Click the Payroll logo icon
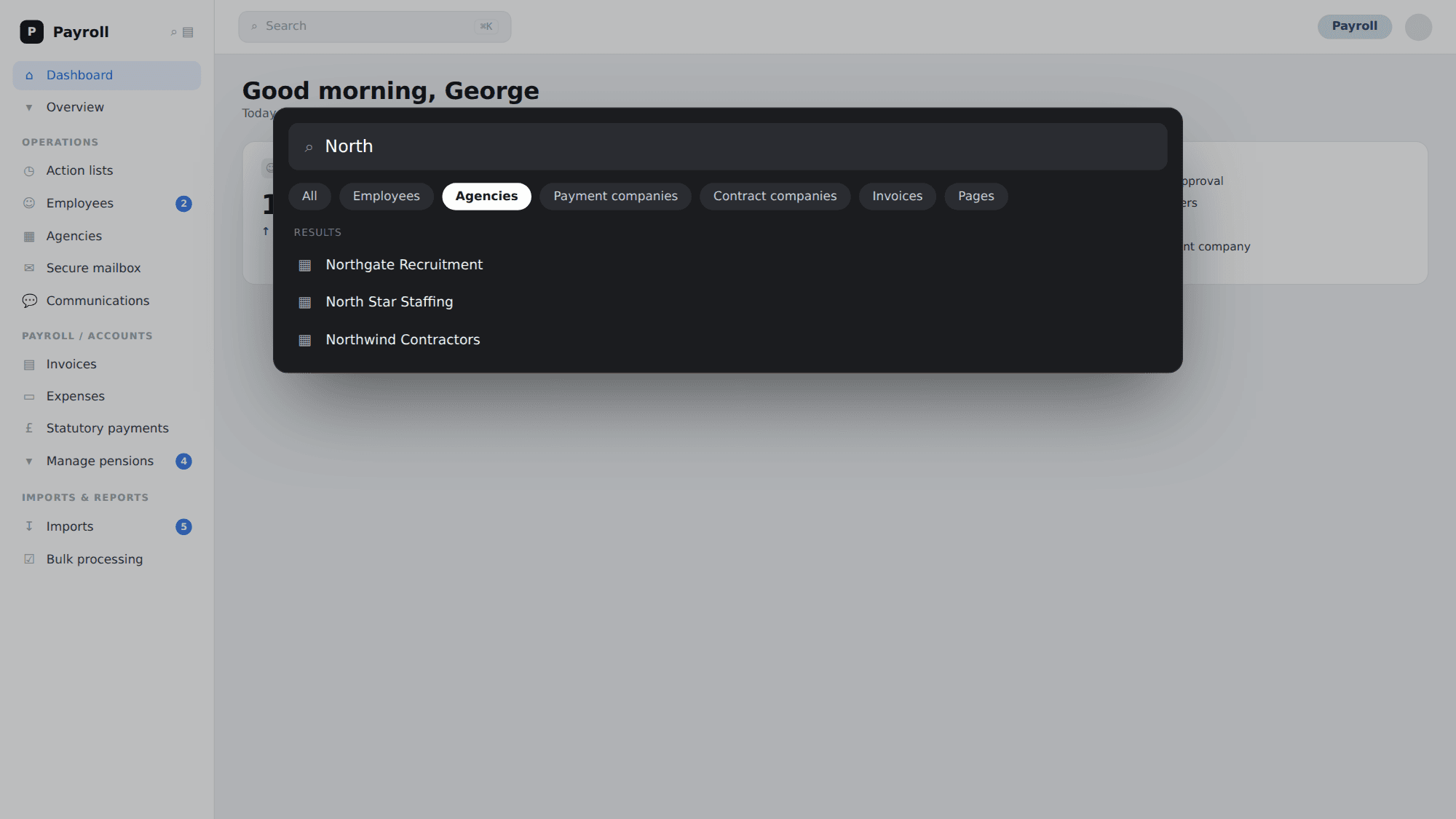Image resolution: width=1456 pixels, height=819 pixels. tap(31, 32)
